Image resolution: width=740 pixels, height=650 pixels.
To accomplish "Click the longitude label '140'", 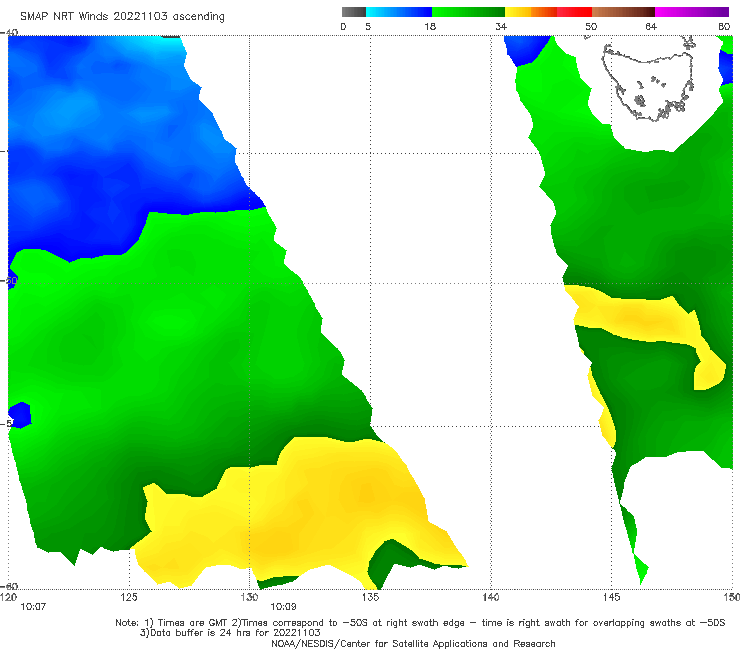I will coord(491,597).
